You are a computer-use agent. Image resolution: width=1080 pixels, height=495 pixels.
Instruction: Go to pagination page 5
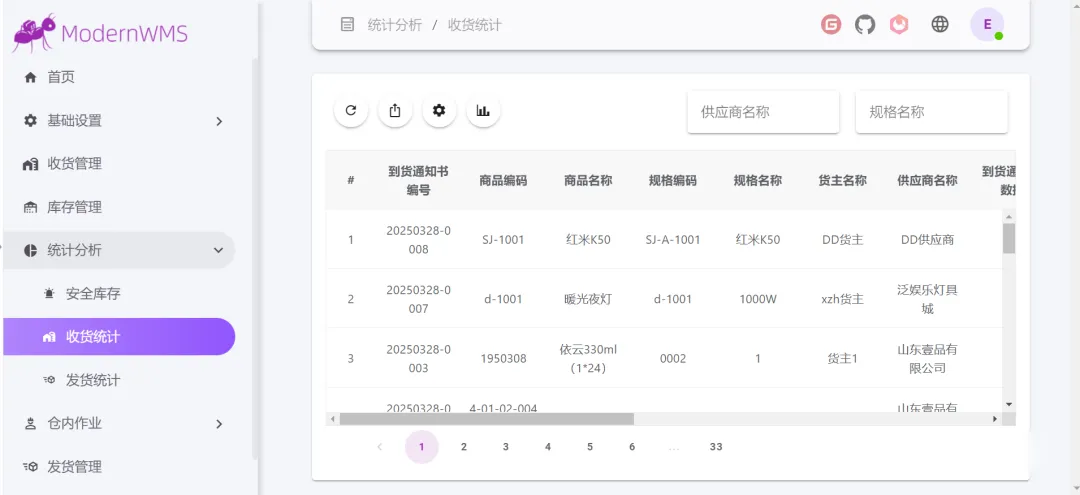590,447
